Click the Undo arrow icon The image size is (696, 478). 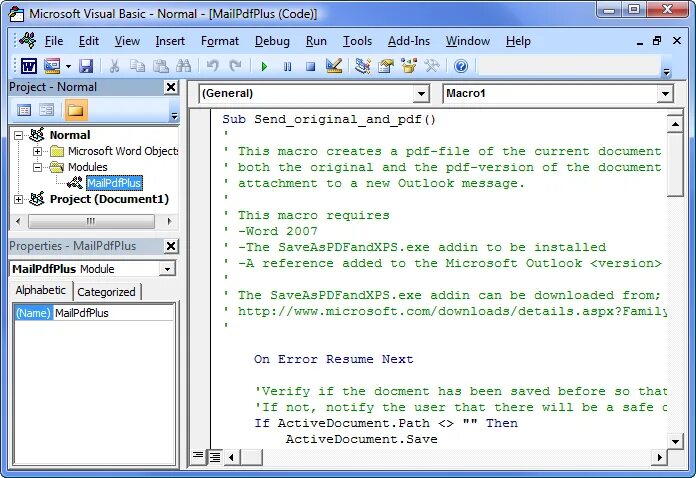coord(212,67)
